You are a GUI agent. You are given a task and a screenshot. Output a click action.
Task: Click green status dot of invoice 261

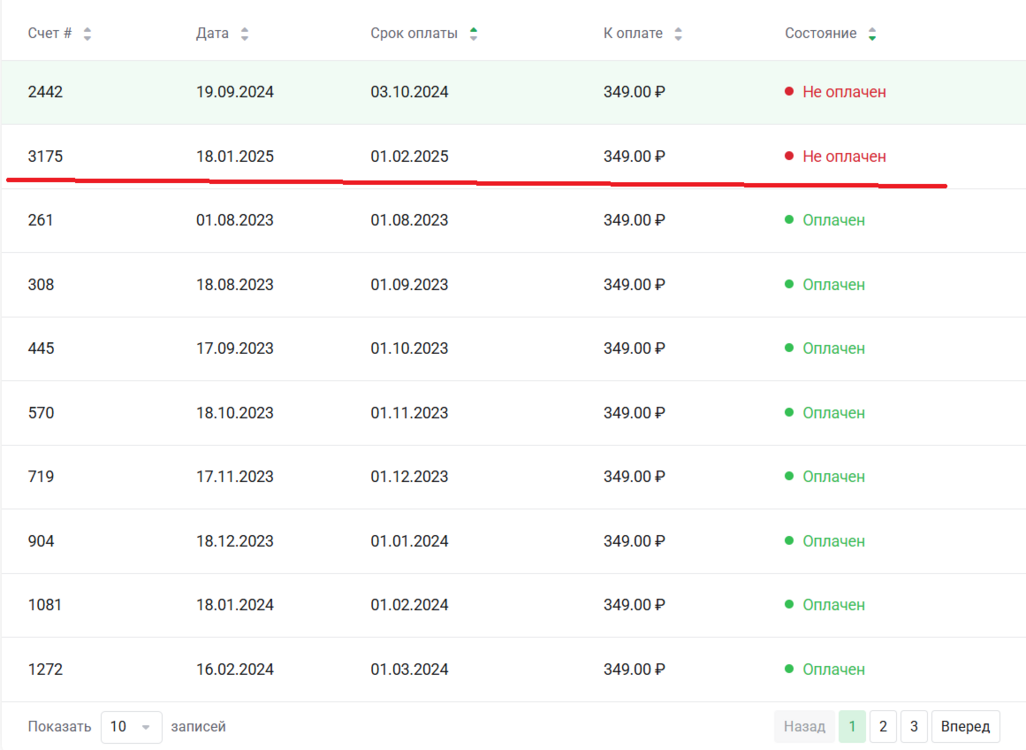(x=789, y=220)
